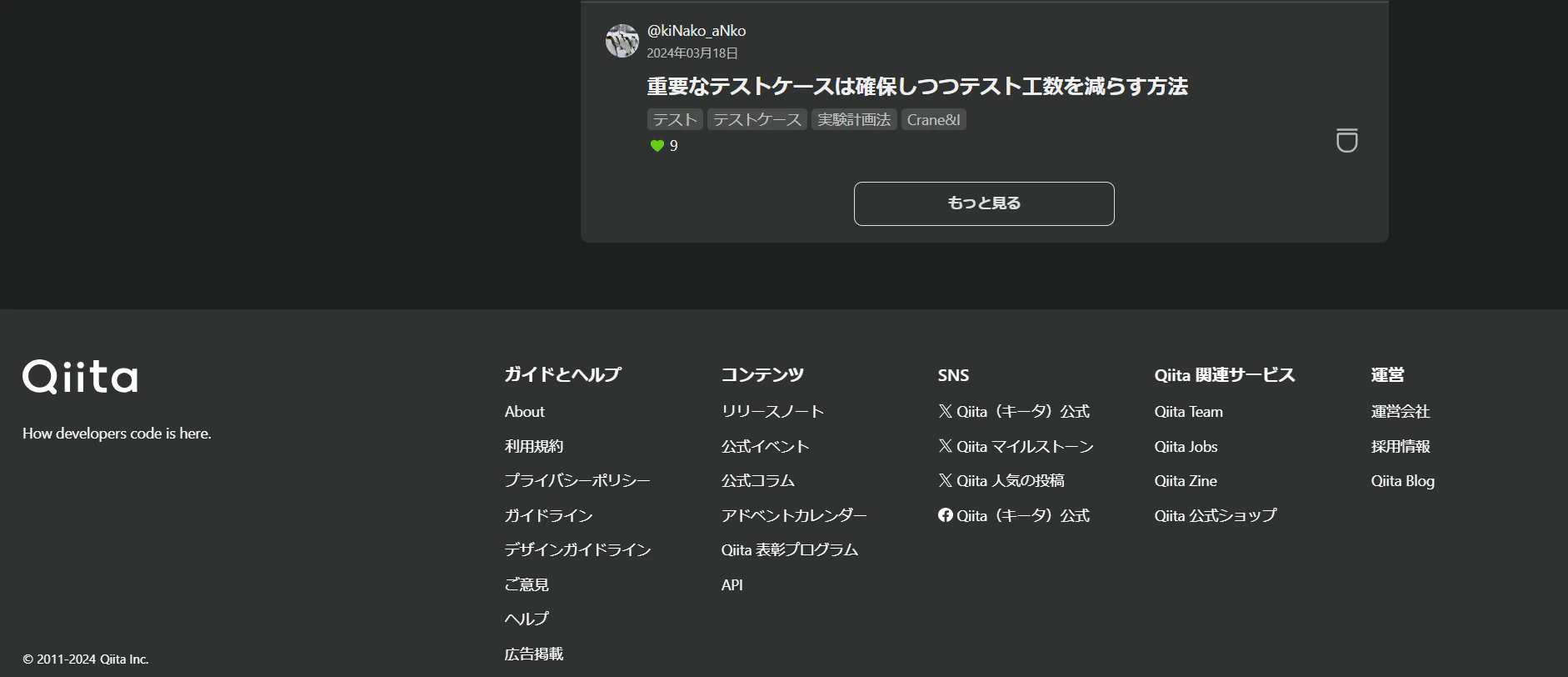The width and height of the screenshot is (1568, 677).
Task: Open ヘルプ link
Action: [527, 619]
